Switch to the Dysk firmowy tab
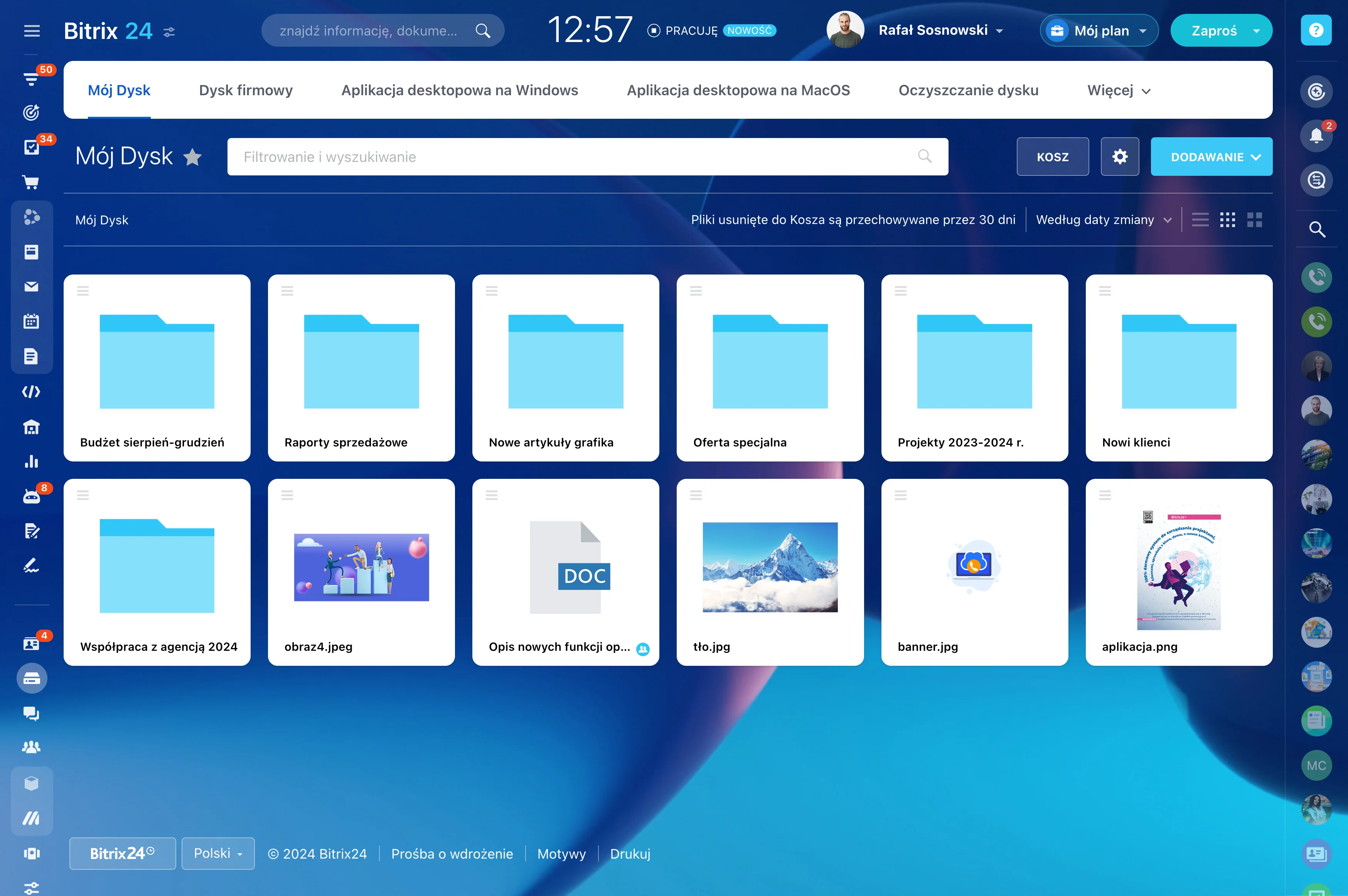This screenshot has width=1348, height=896. (246, 90)
